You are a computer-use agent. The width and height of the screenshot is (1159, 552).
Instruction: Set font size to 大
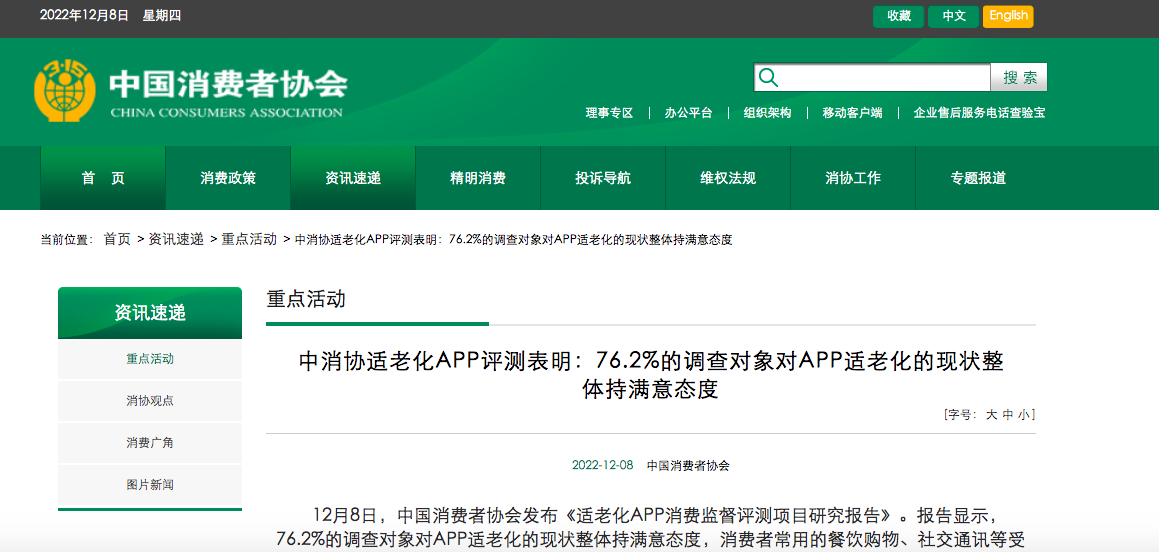(x=991, y=415)
